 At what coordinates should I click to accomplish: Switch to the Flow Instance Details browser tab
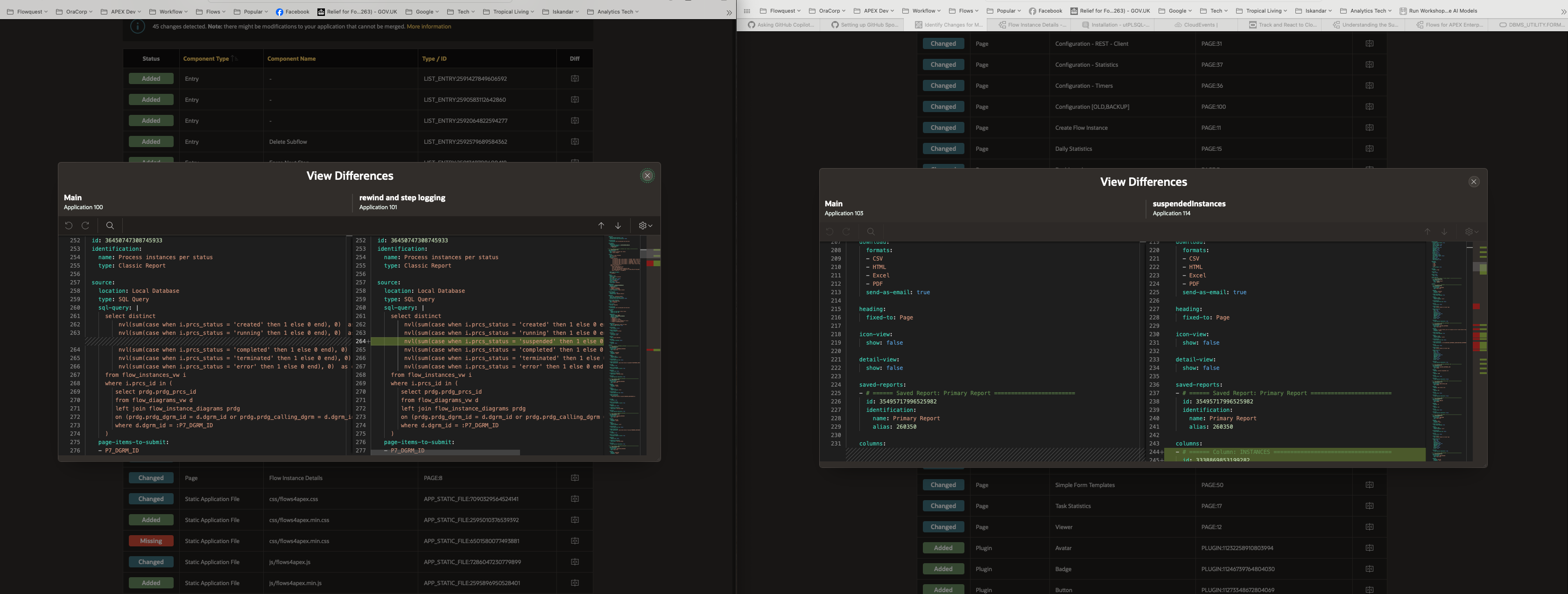[x=1035, y=25]
